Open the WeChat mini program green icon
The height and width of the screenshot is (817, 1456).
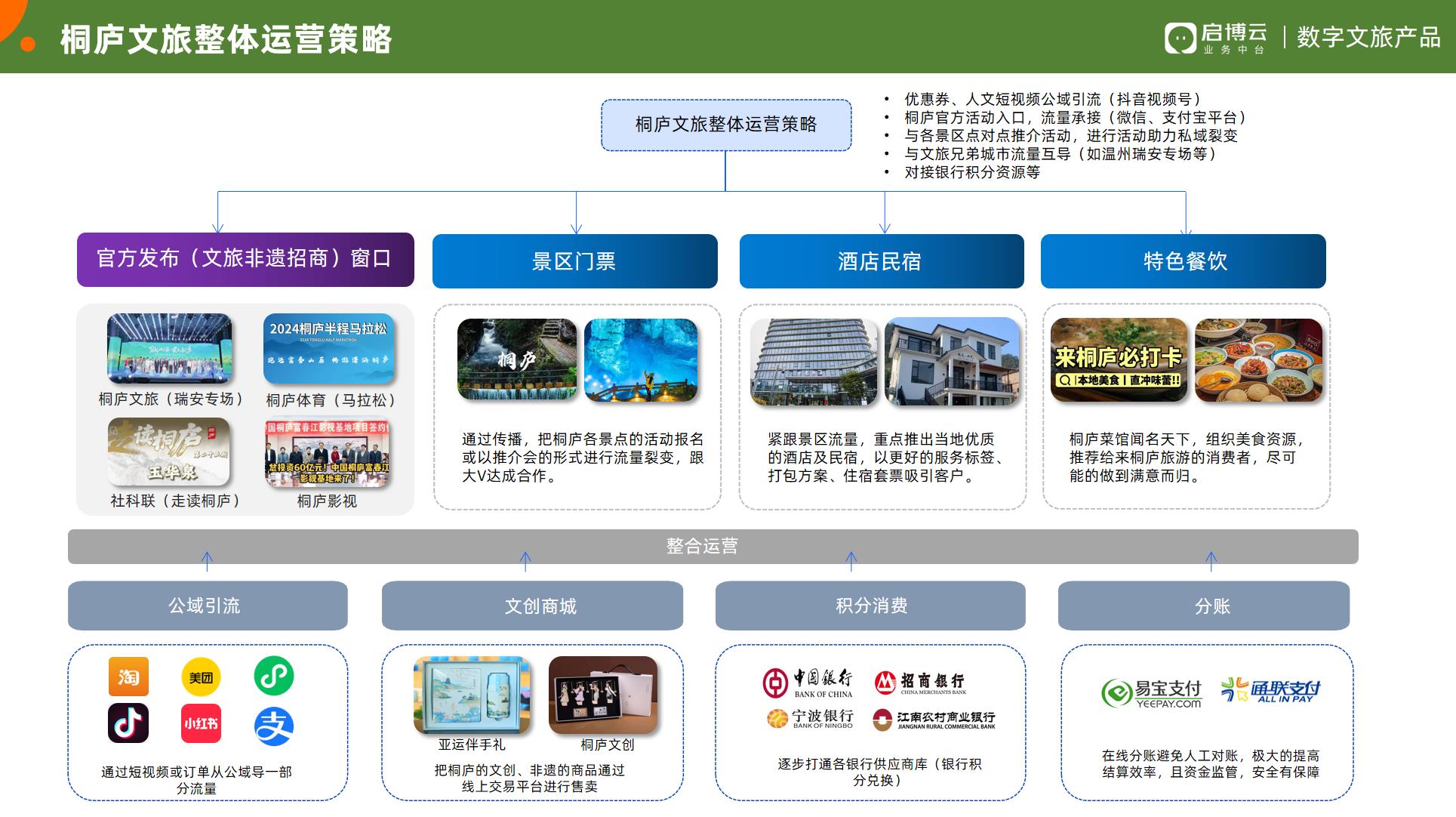point(273,676)
